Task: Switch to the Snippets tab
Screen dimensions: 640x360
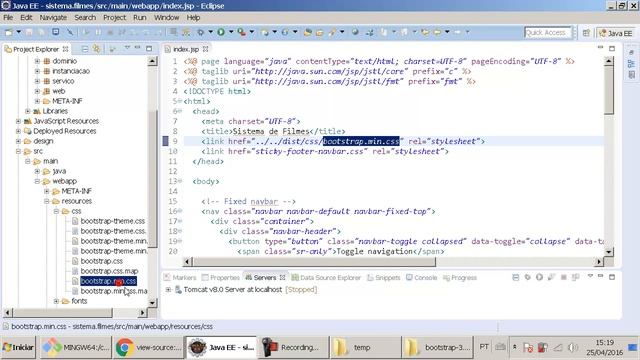Action: pyautogui.click(x=384, y=278)
